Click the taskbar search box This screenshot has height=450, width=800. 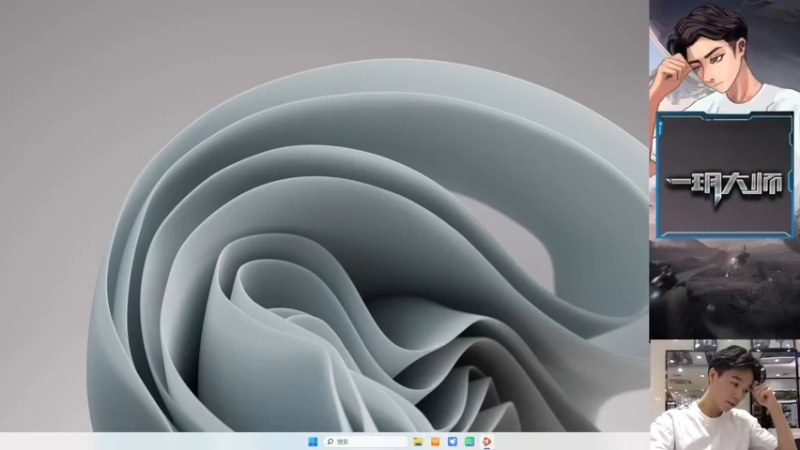tap(366, 441)
